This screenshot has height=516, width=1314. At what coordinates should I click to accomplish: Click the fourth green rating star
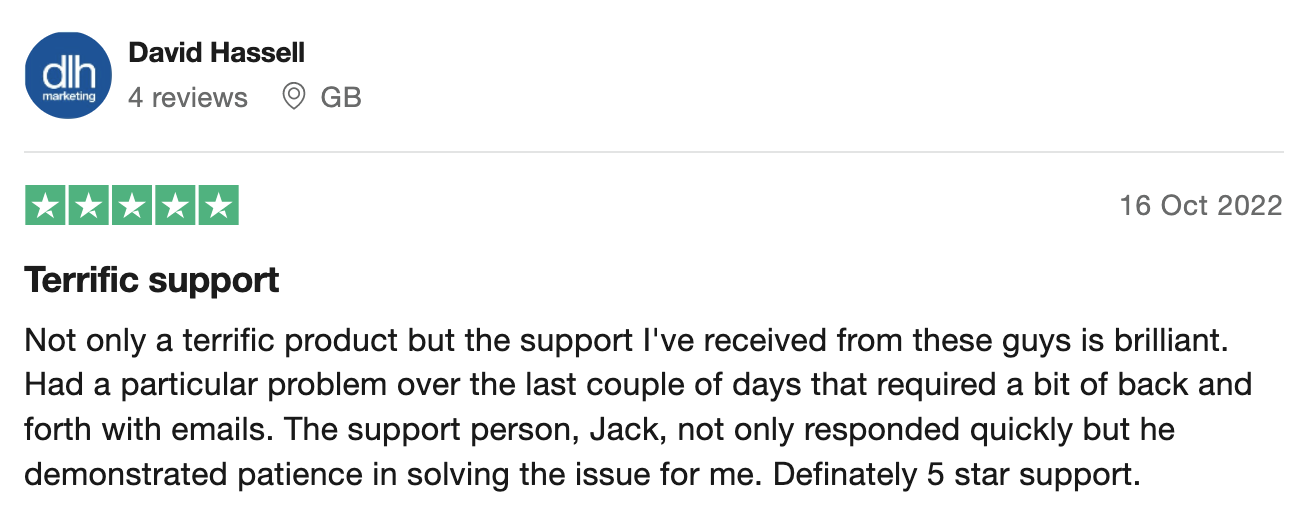[x=175, y=206]
